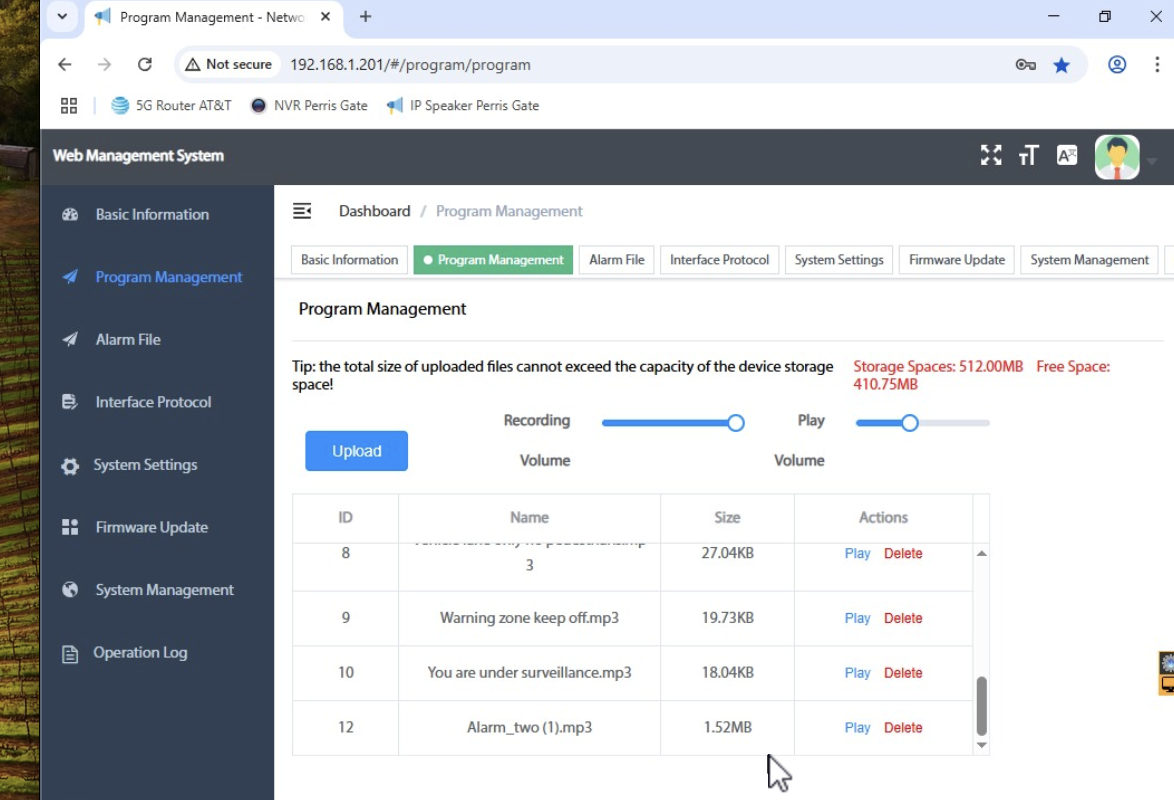Expand the user avatar dropdown arrow
The image size is (1174, 800).
point(1152,160)
